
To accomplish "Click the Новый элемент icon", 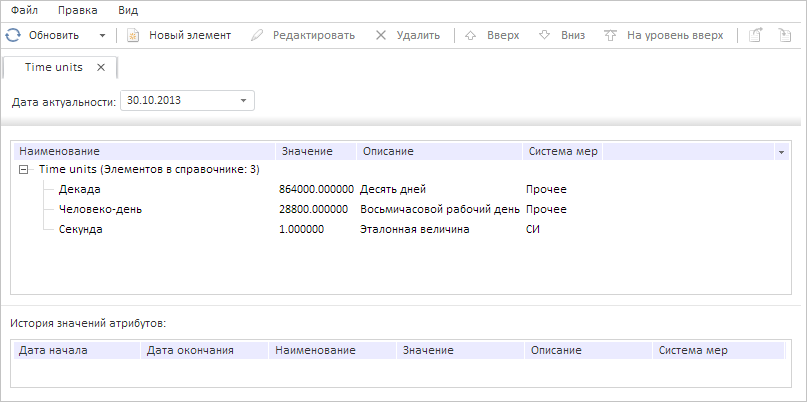I will 132,35.
